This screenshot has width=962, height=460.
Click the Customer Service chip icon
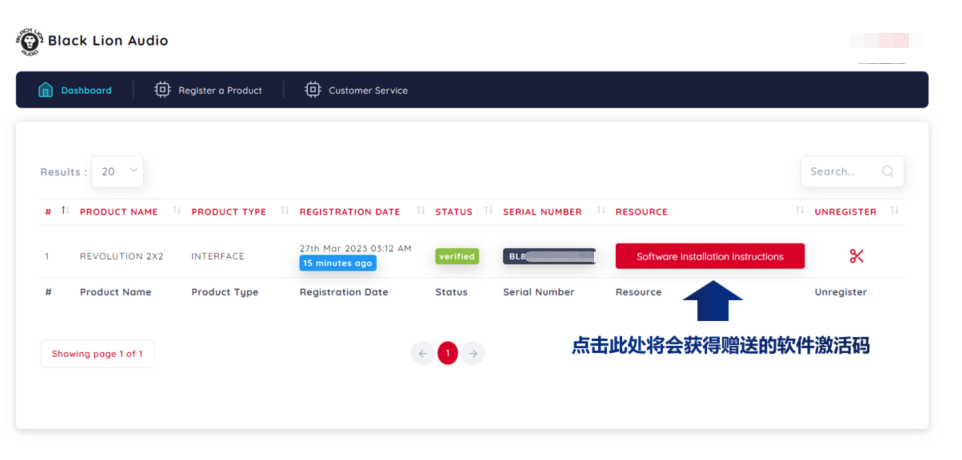click(x=313, y=90)
